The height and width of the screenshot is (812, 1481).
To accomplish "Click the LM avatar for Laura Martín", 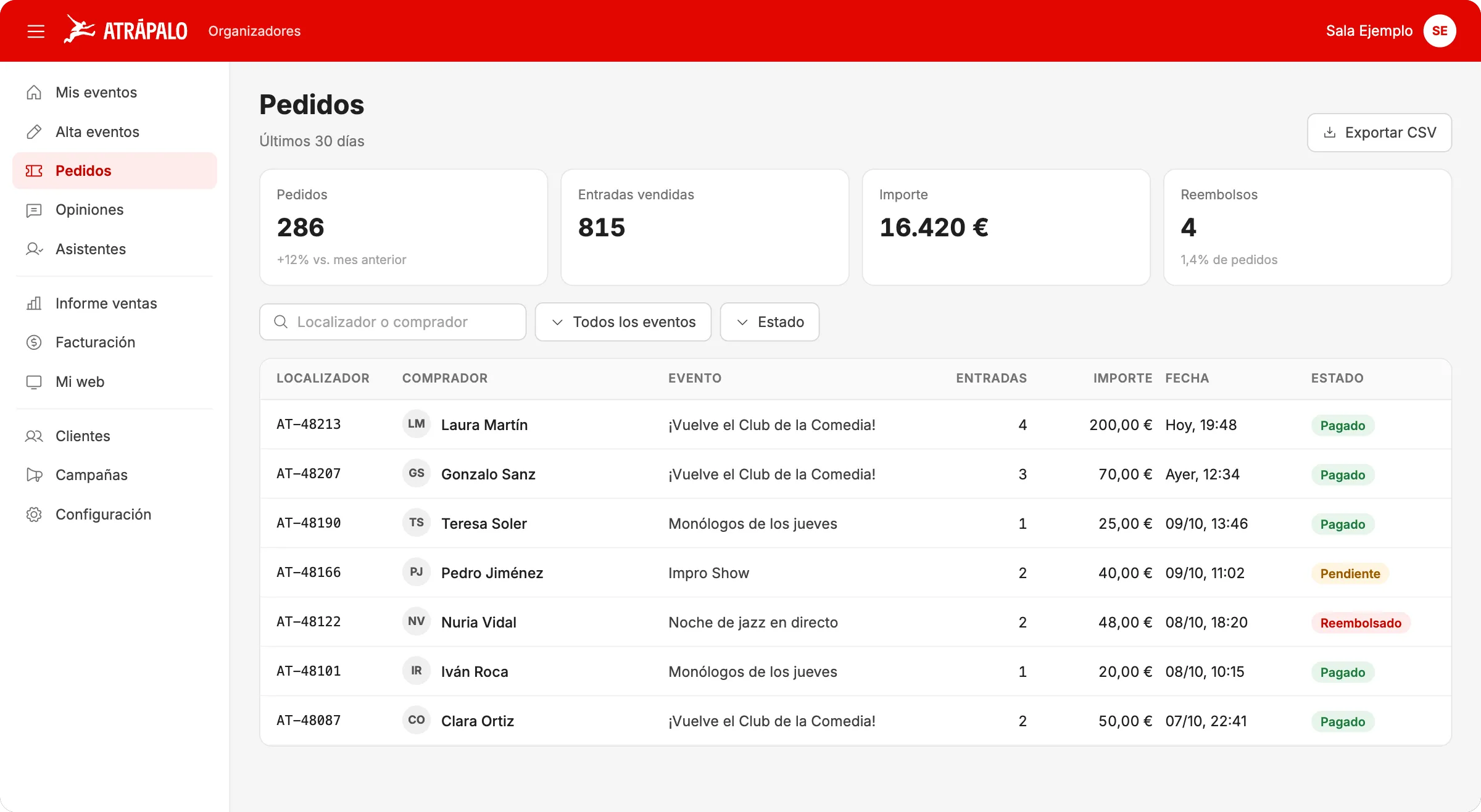I will click(x=416, y=424).
